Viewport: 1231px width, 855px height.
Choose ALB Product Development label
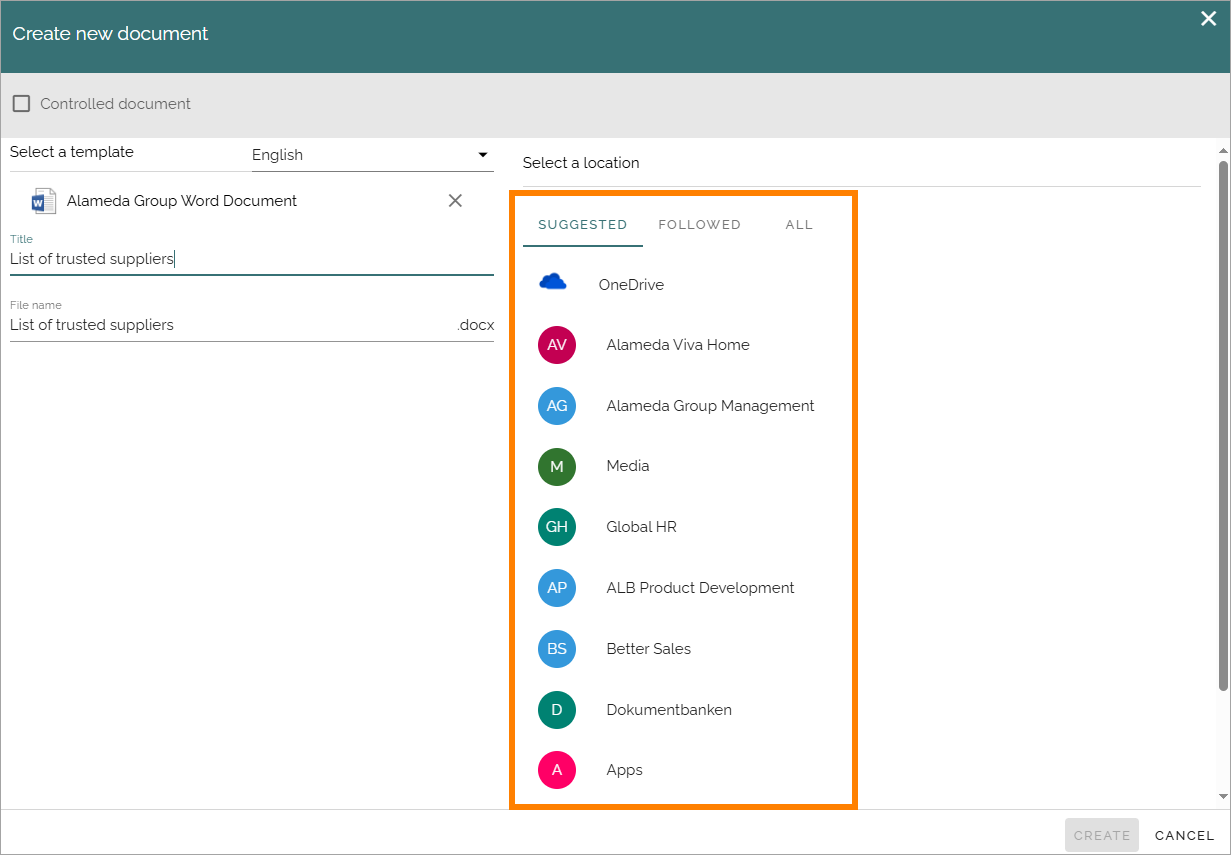[700, 588]
